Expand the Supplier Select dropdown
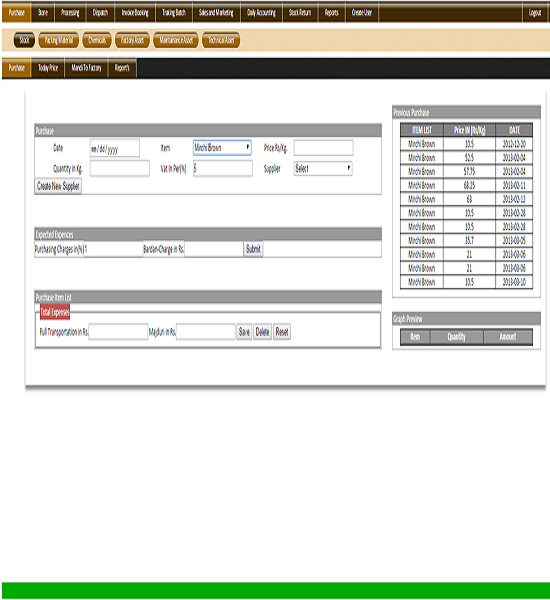The width and height of the screenshot is (550, 600). click(323, 168)
